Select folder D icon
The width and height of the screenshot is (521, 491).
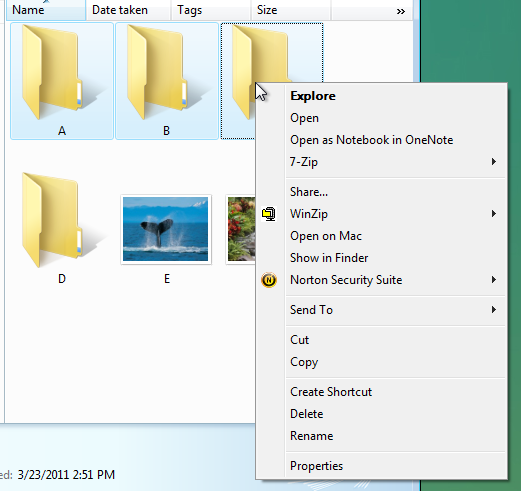click(x=53, y=220)
